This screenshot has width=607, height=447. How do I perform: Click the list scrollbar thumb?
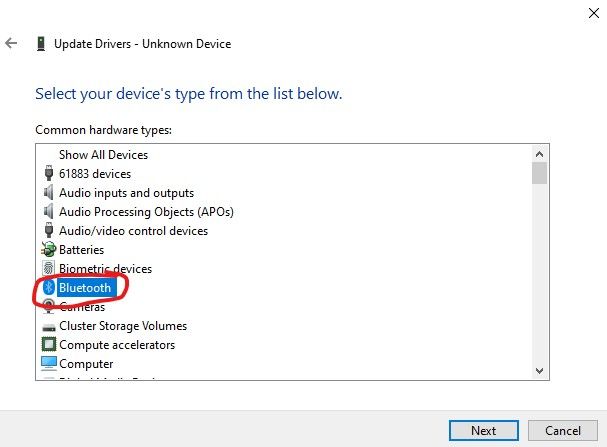click(539, 173)
